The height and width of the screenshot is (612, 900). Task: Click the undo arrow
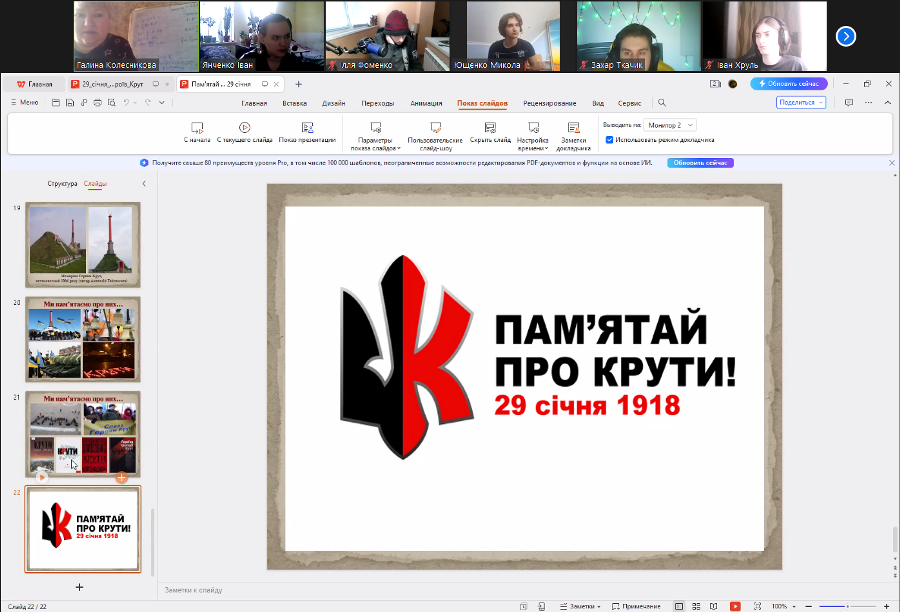[x=126, y=103]
